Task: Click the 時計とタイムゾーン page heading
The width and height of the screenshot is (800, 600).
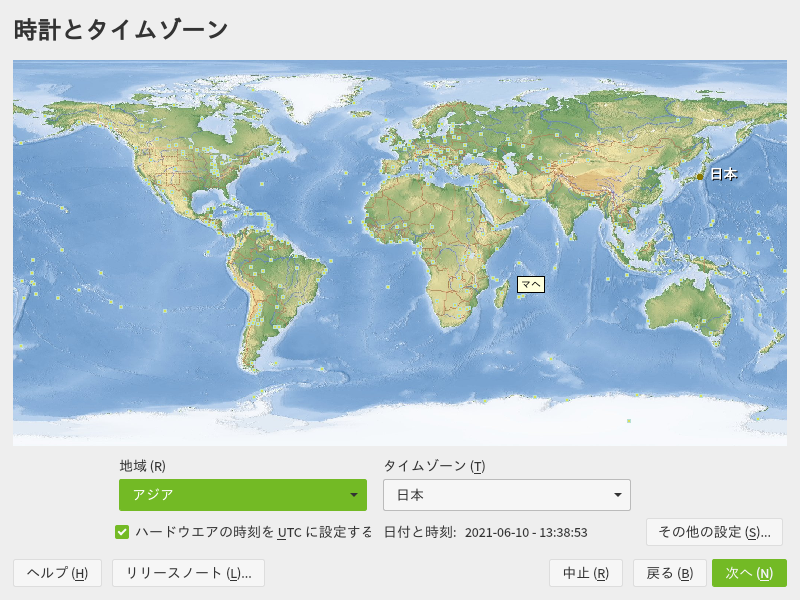Action: point(120,30)
